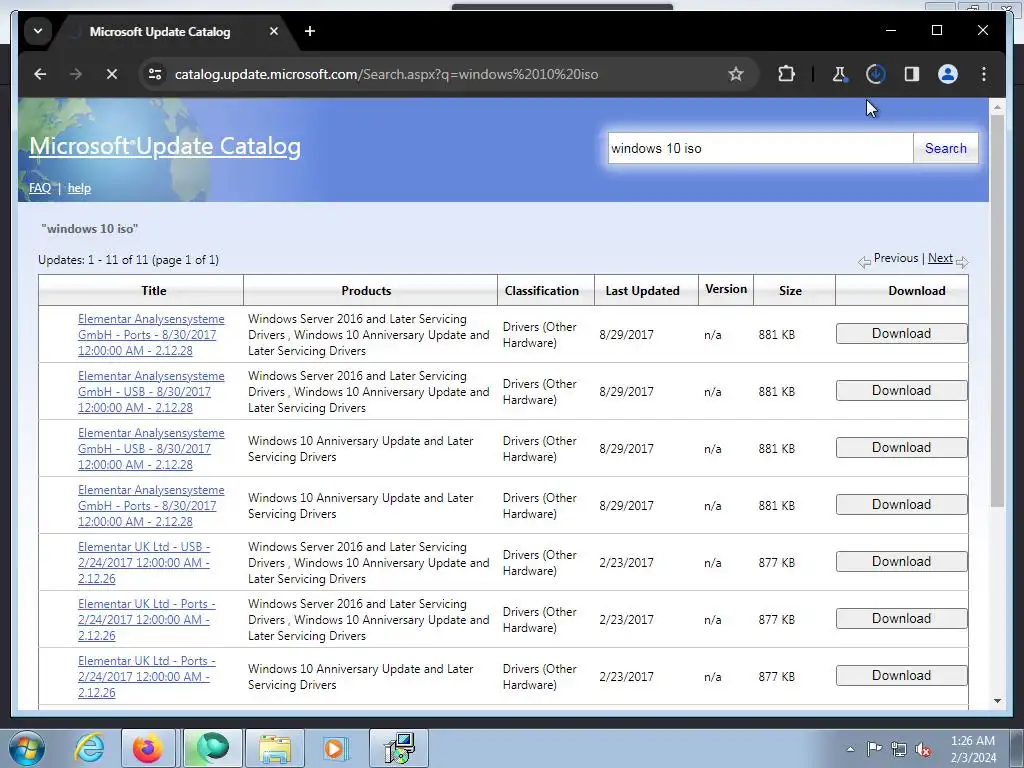
Task: Download Elementar UK Ltd Ports driver for Server 2016
Action: tap(901, 618)
